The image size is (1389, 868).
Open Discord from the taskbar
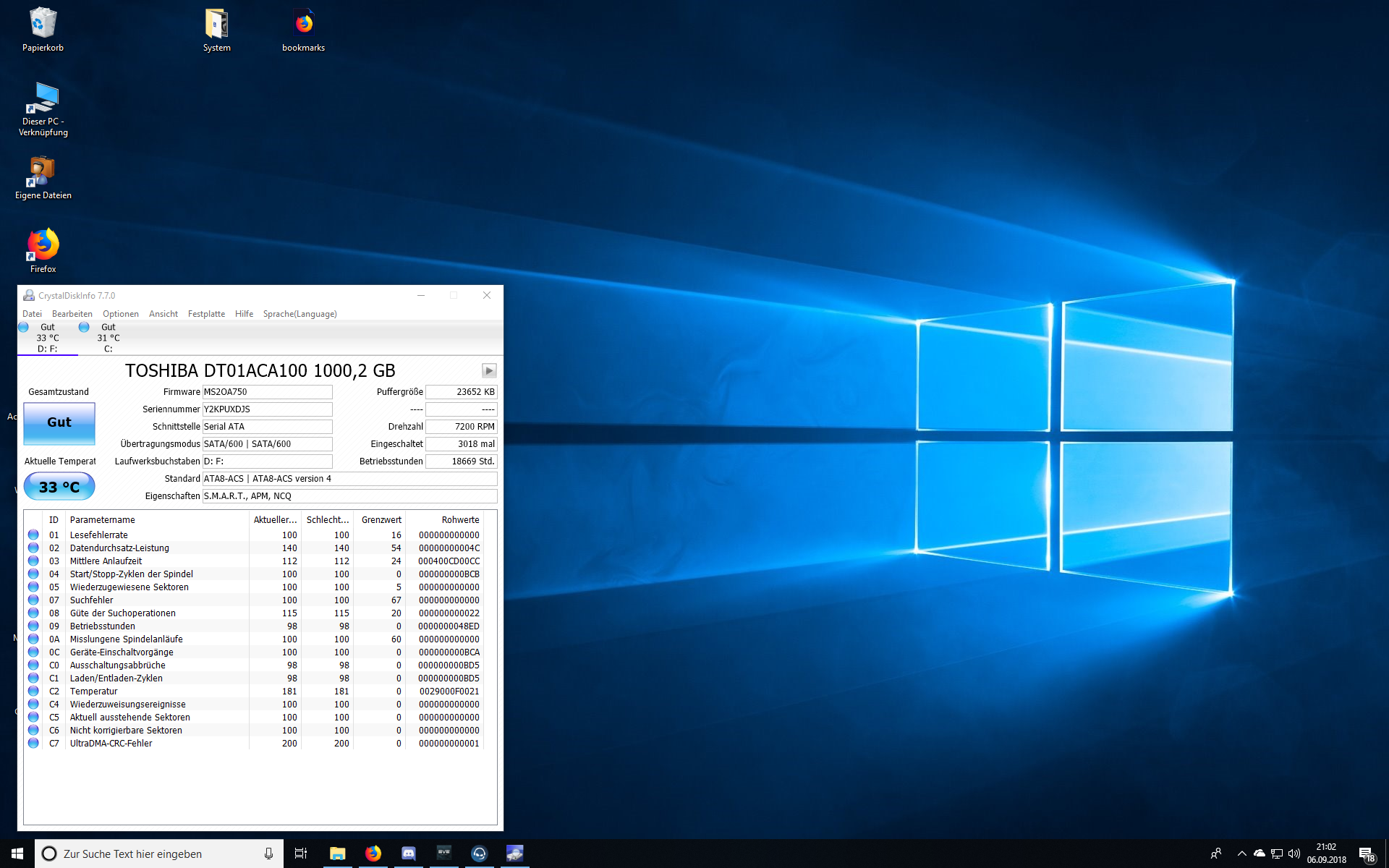coord(408,854)
